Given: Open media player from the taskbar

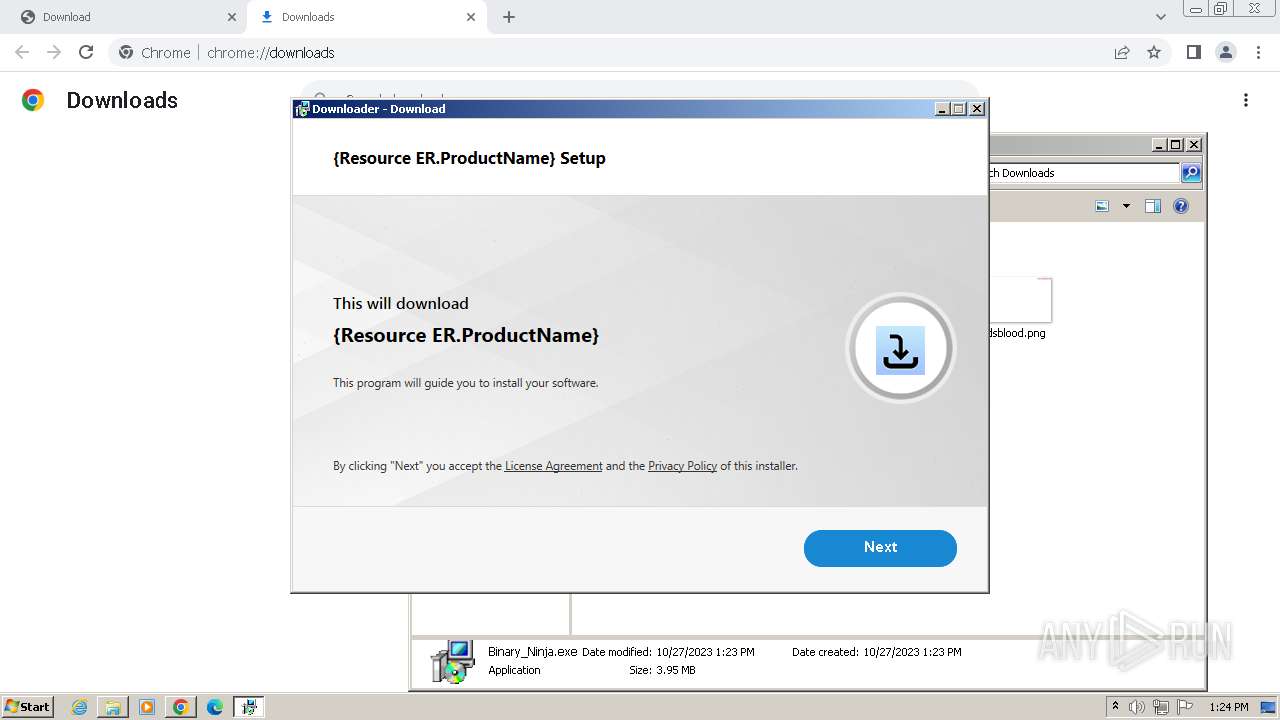Looking at the screenshot, I should point(147,707).
